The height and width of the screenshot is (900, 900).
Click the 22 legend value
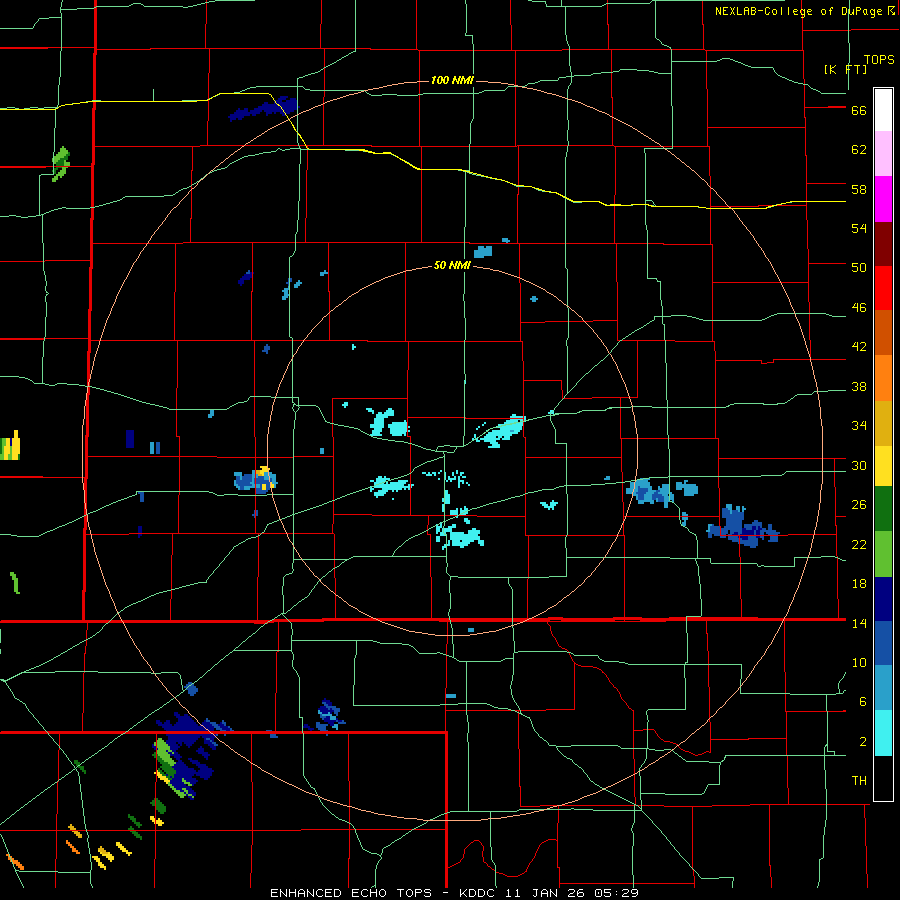(x=859, y=545)
